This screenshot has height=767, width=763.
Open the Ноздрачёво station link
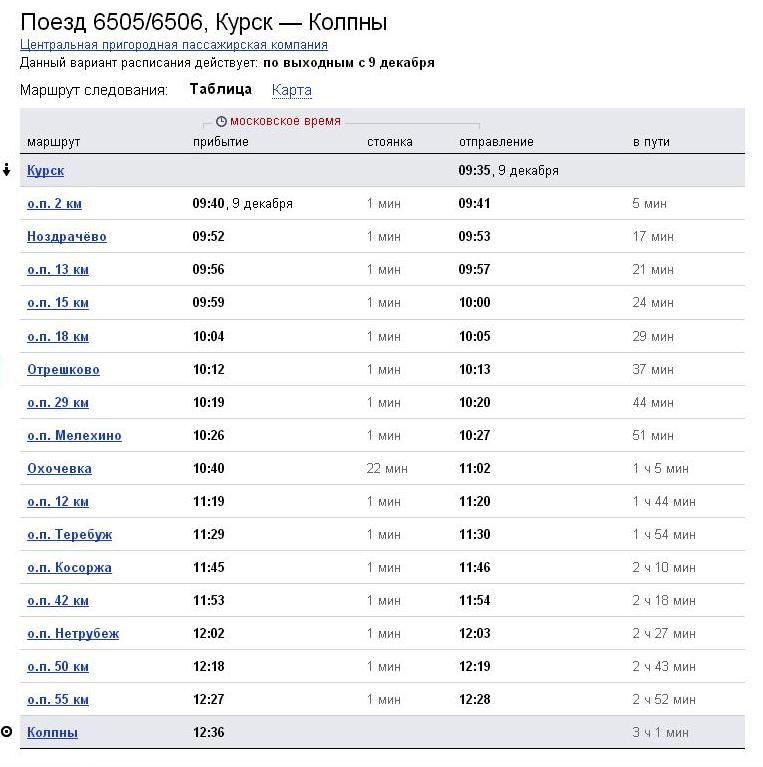pos(66,237)
